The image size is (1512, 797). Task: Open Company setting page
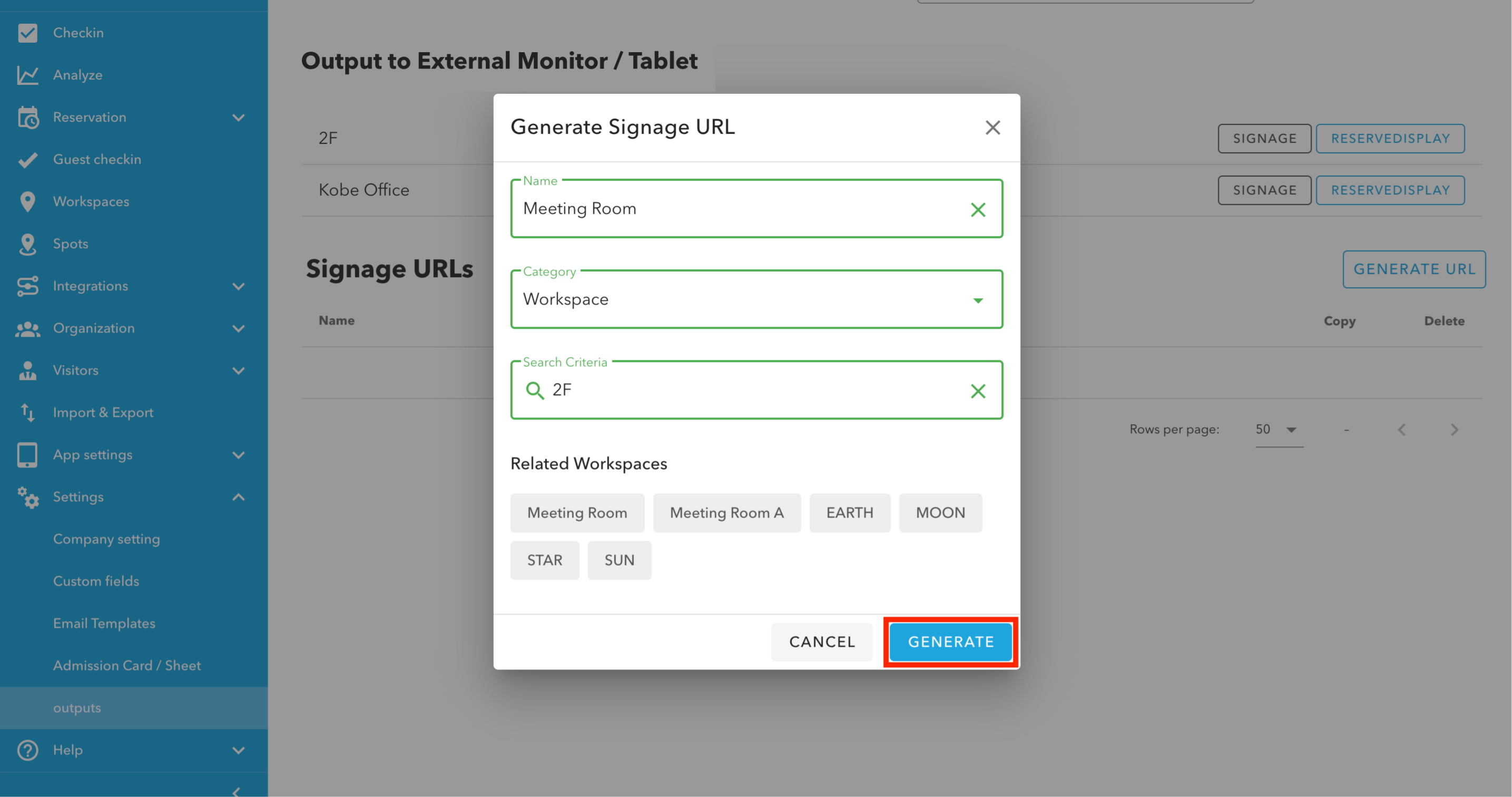(x=106, y=539)
